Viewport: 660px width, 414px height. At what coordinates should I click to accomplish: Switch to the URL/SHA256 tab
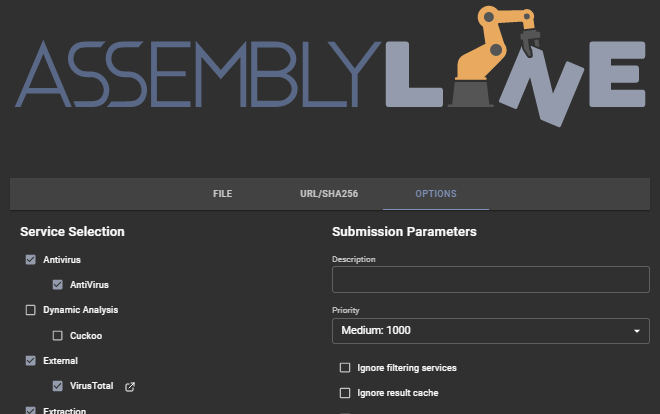tap(329, 194)
